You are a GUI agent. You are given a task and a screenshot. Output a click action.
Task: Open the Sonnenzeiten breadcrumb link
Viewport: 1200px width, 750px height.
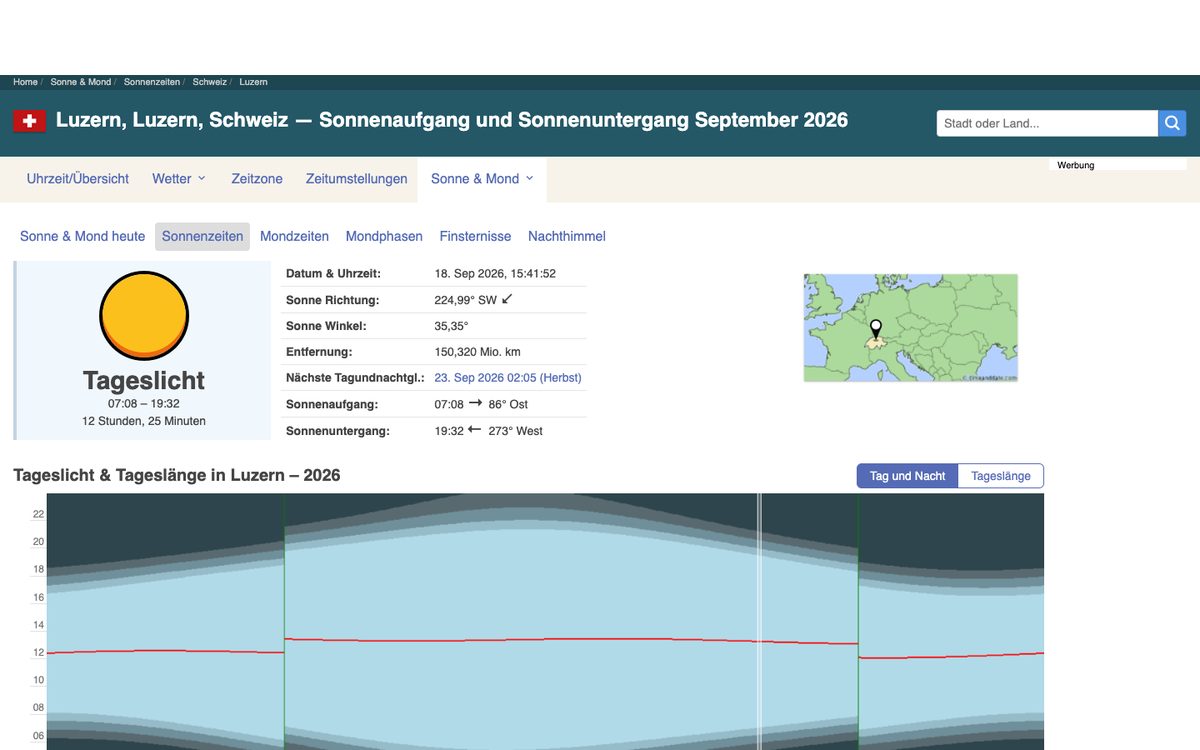coord(152,82)
